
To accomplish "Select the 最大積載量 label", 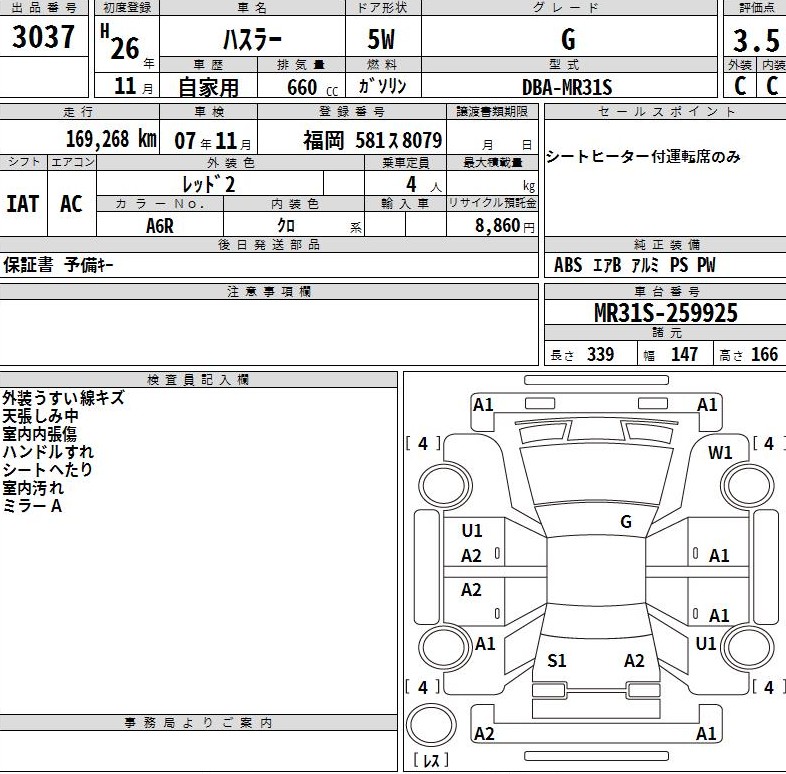I will click(492, 163).
